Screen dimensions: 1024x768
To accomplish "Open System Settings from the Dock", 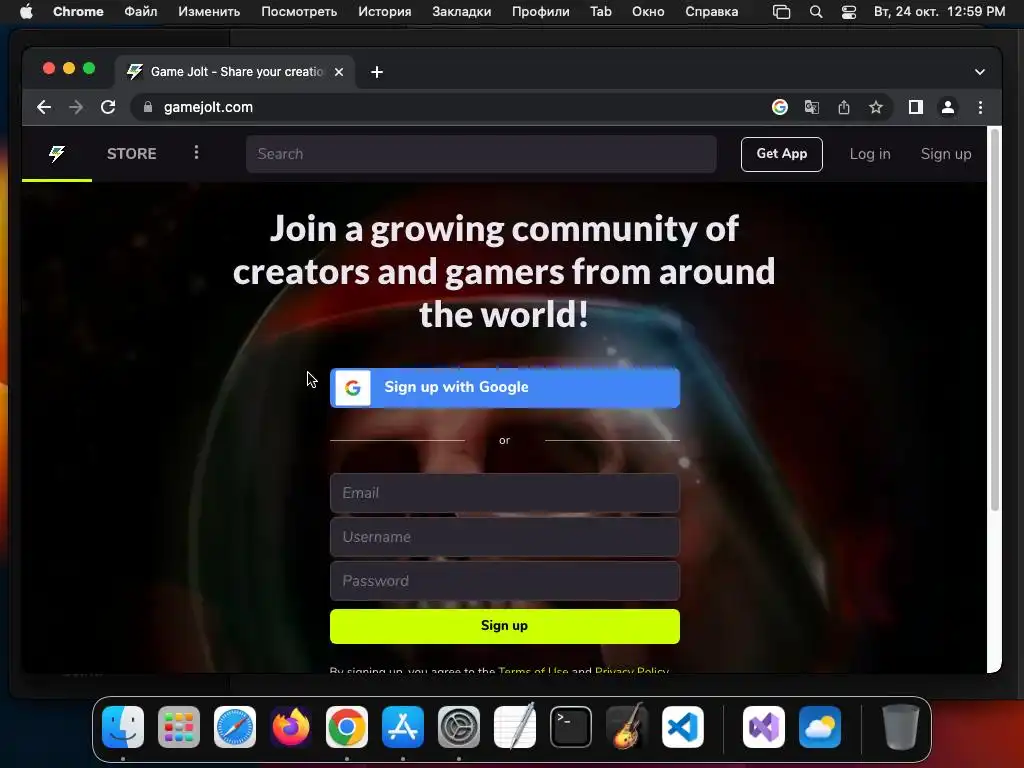I will [459, 727].
